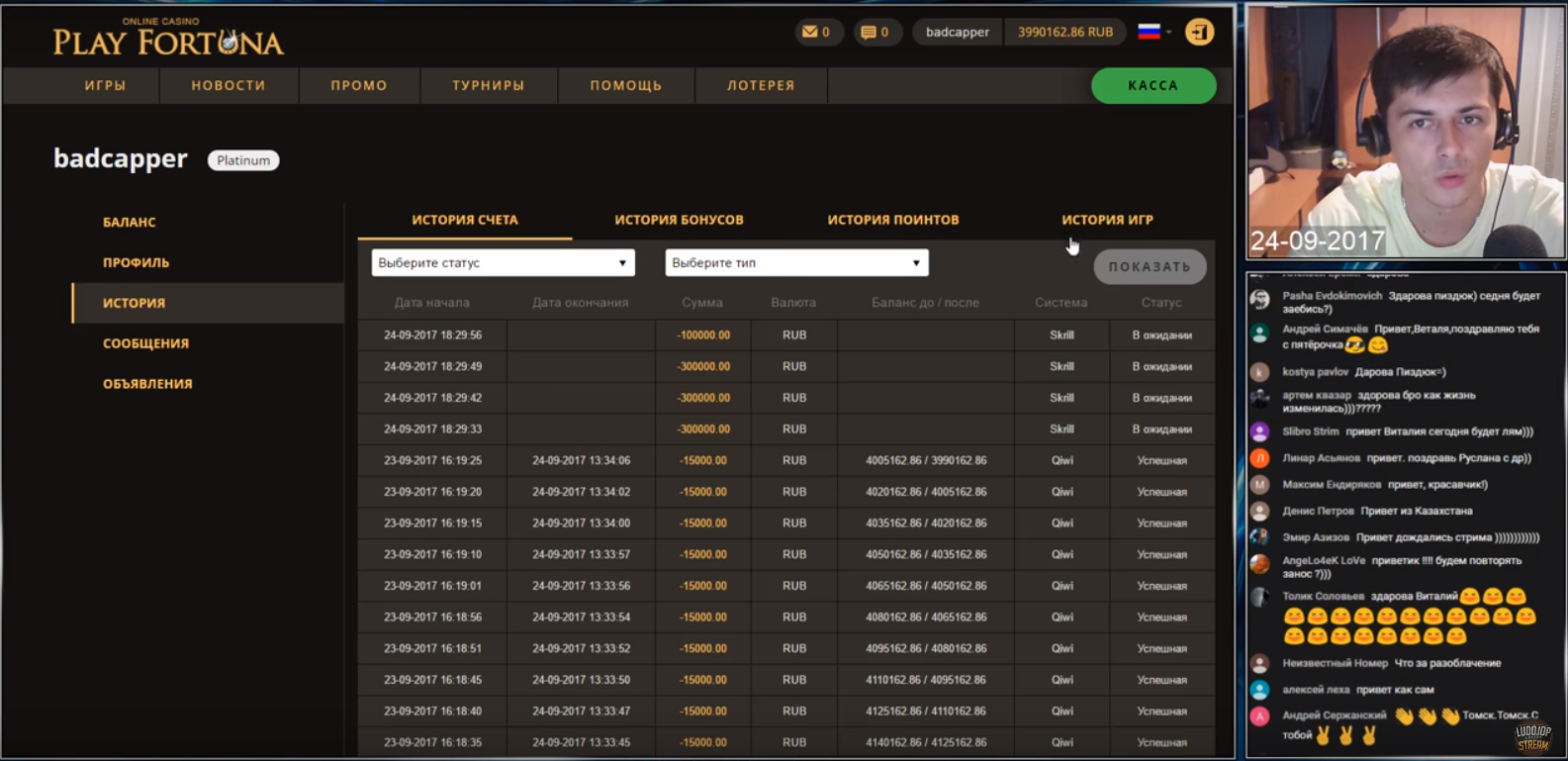The width and height of the screenshot is (1568, 761).
Task: Select 'Баланс' in the left sidebar
Action: [130, 223]
